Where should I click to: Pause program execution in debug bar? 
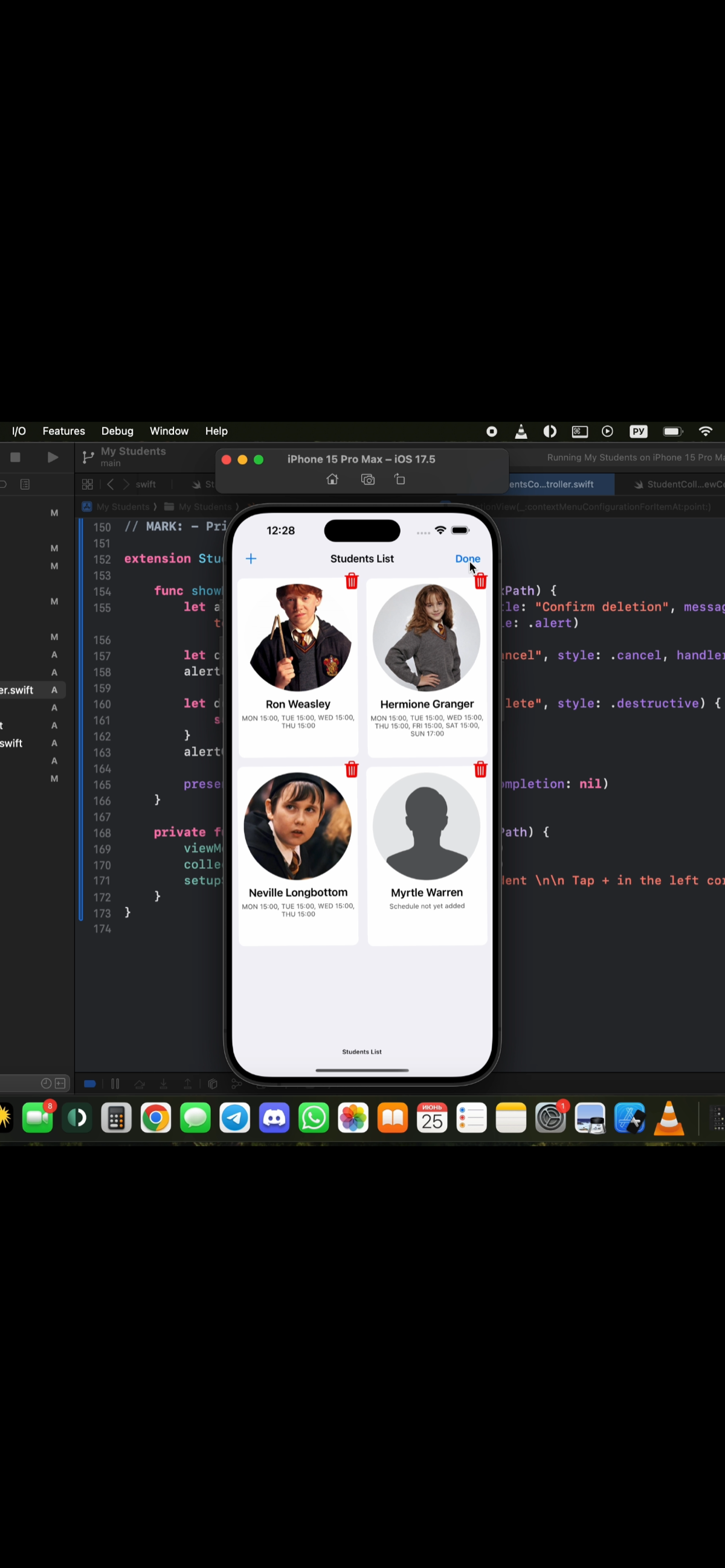click(x=115, y=1084)
